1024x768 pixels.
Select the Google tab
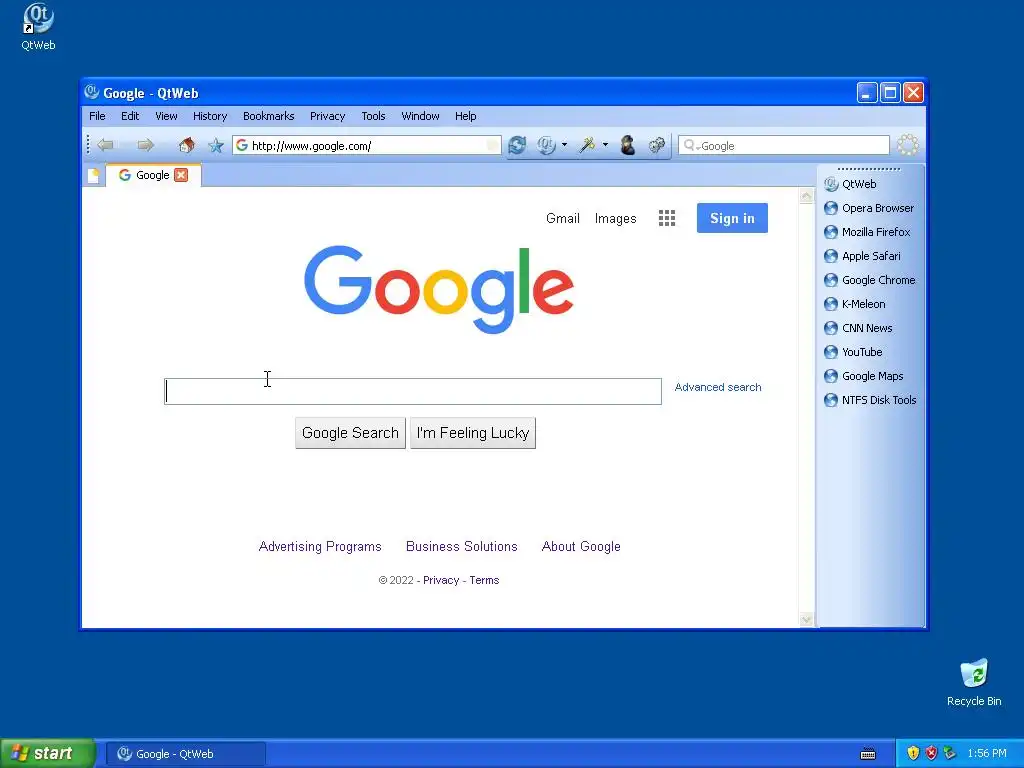[153, 175]
